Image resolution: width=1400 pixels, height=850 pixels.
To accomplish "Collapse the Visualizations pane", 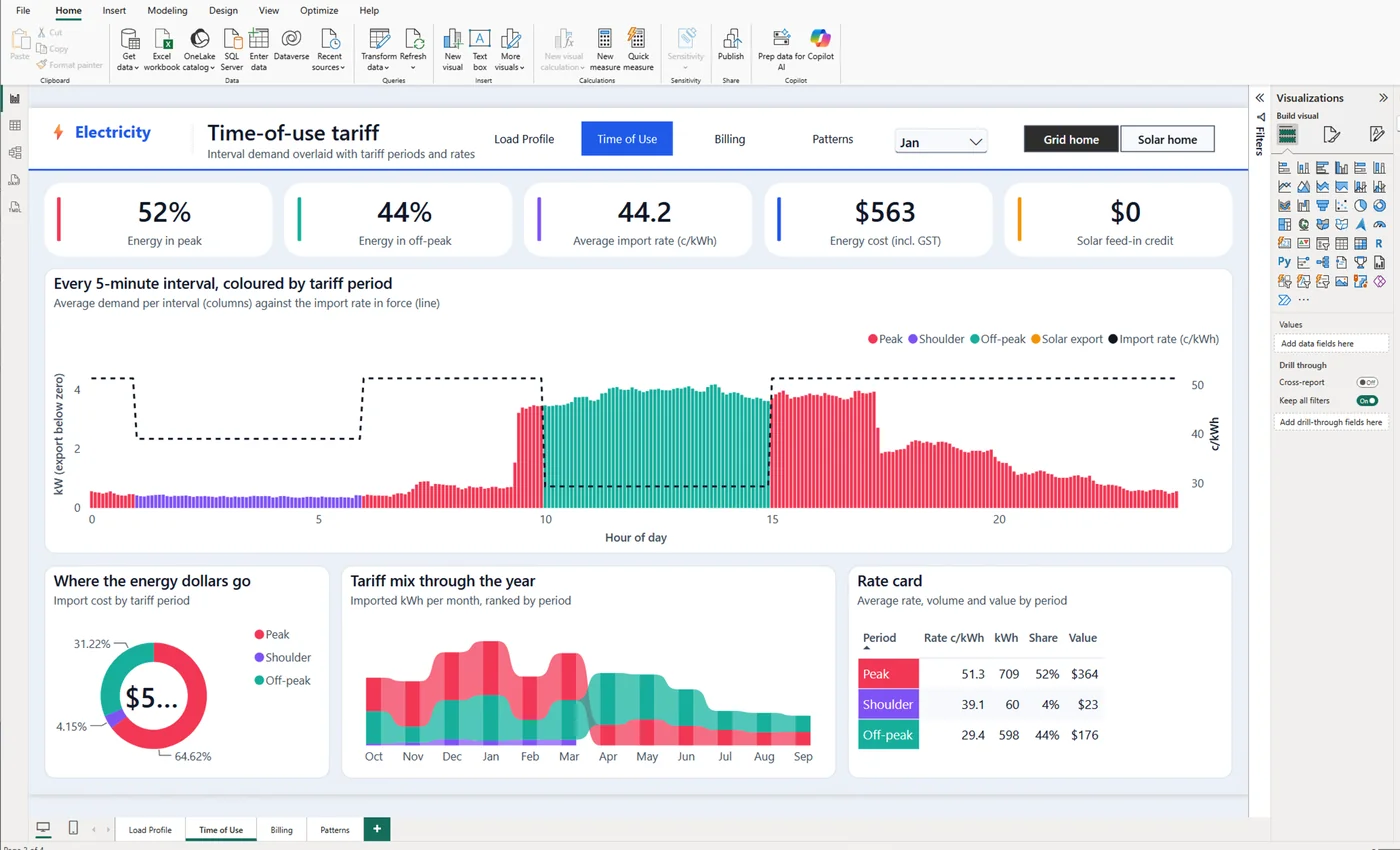I will 1383,98.
